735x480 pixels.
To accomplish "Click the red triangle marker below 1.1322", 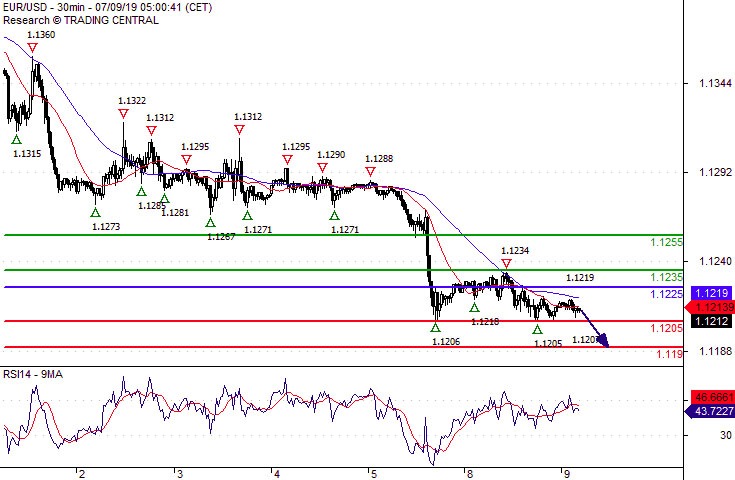I will click(123, 114).
